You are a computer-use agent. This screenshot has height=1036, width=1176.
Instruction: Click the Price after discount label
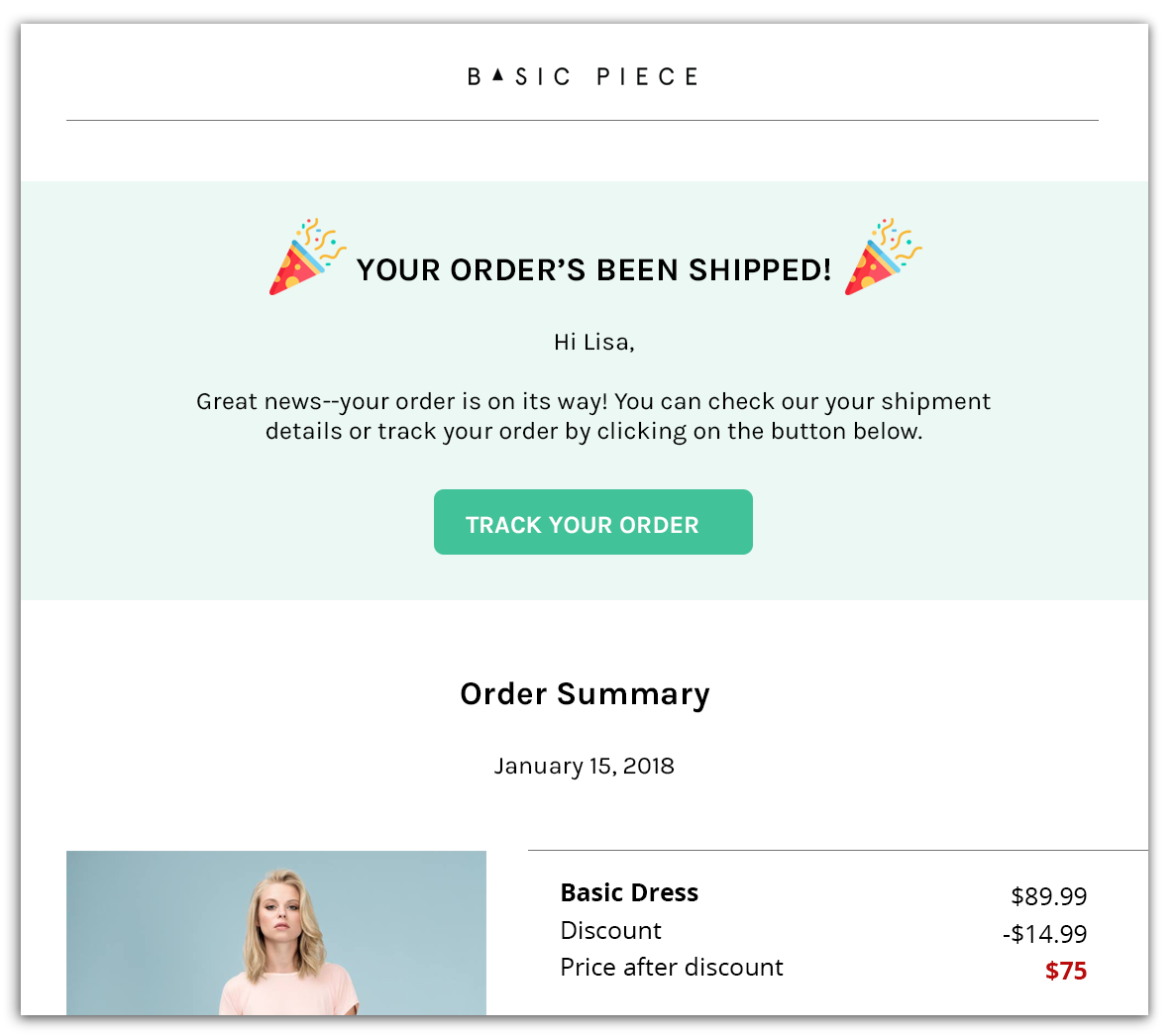click(x=672, y=967)
